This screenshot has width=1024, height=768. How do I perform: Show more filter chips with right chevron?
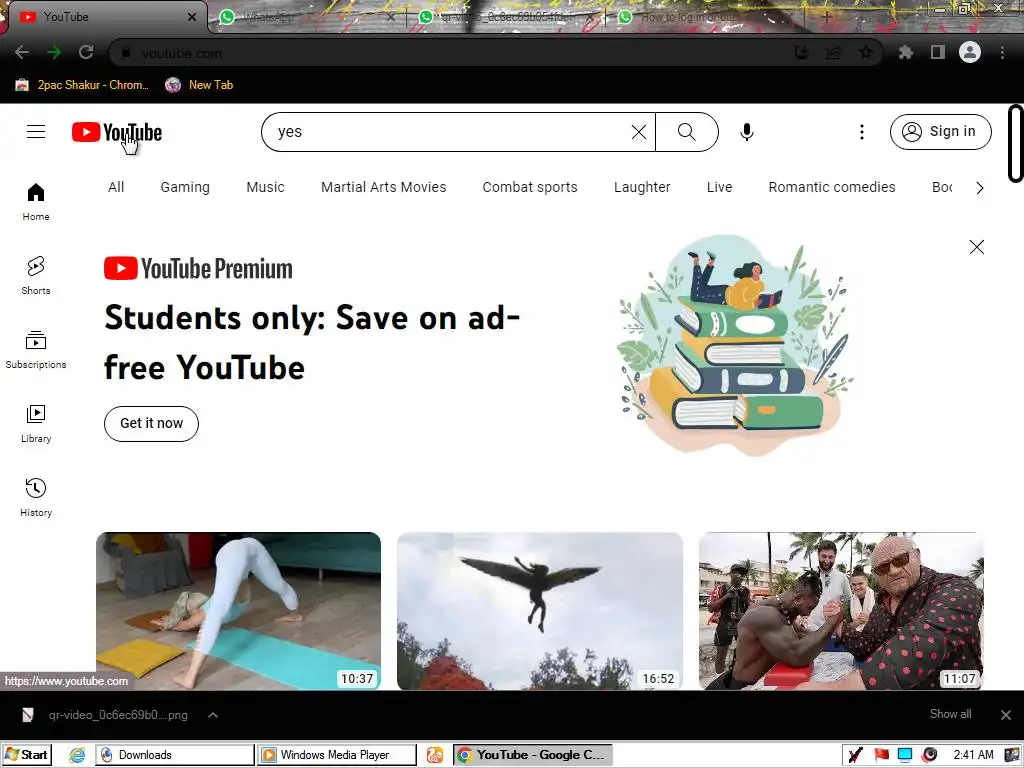point(979,188)
